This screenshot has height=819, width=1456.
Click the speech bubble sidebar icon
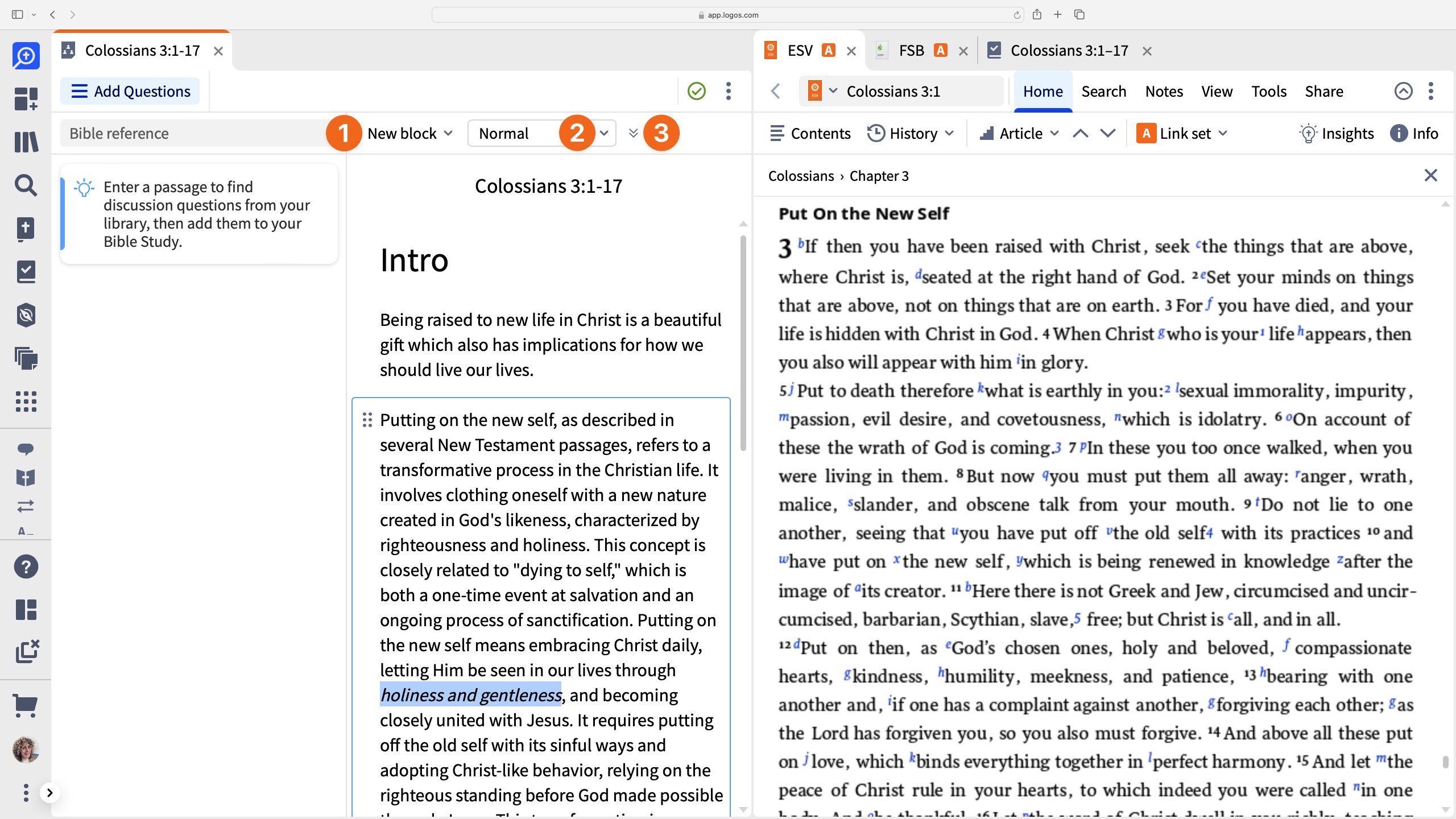[x=26, y=449]
